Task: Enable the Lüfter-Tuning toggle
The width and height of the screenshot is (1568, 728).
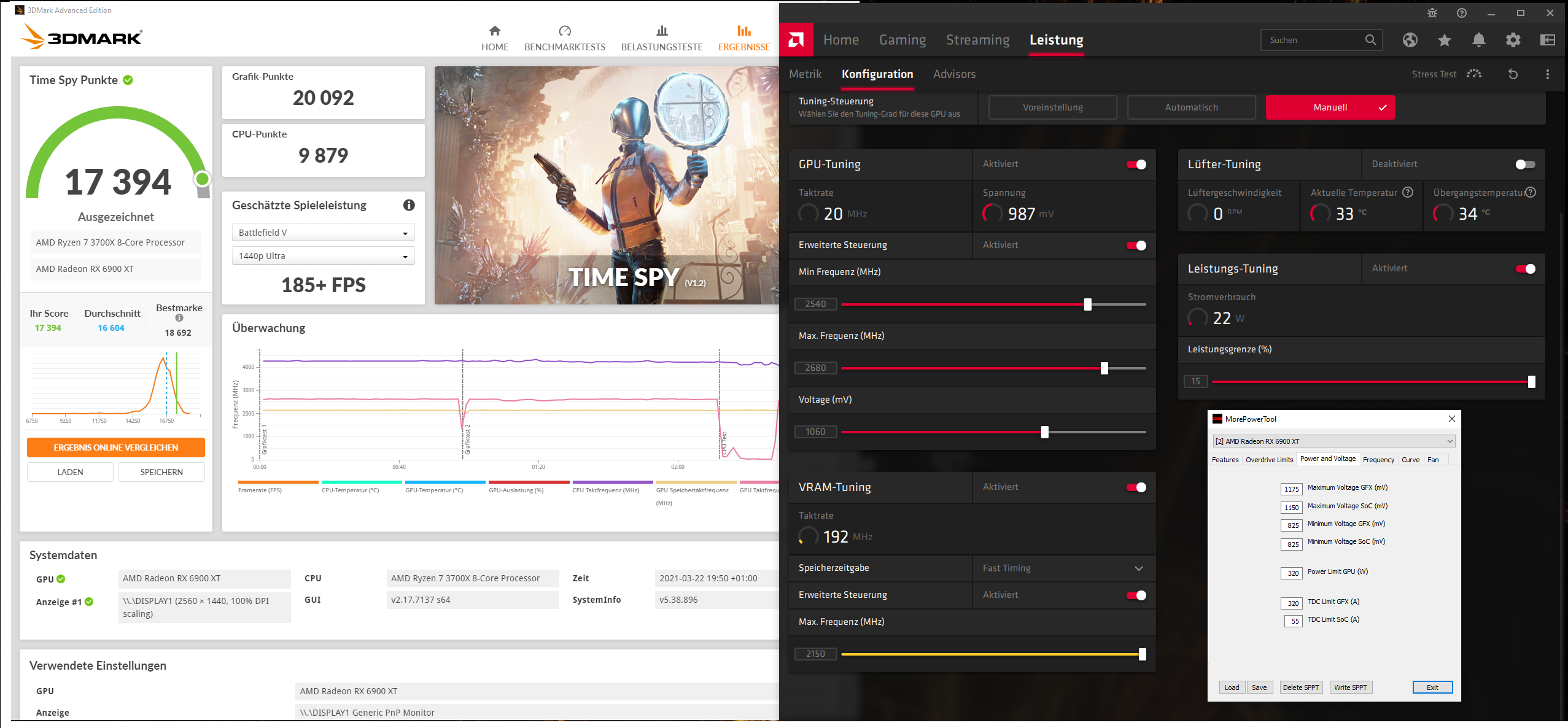Action: (x=1525, y=165)
